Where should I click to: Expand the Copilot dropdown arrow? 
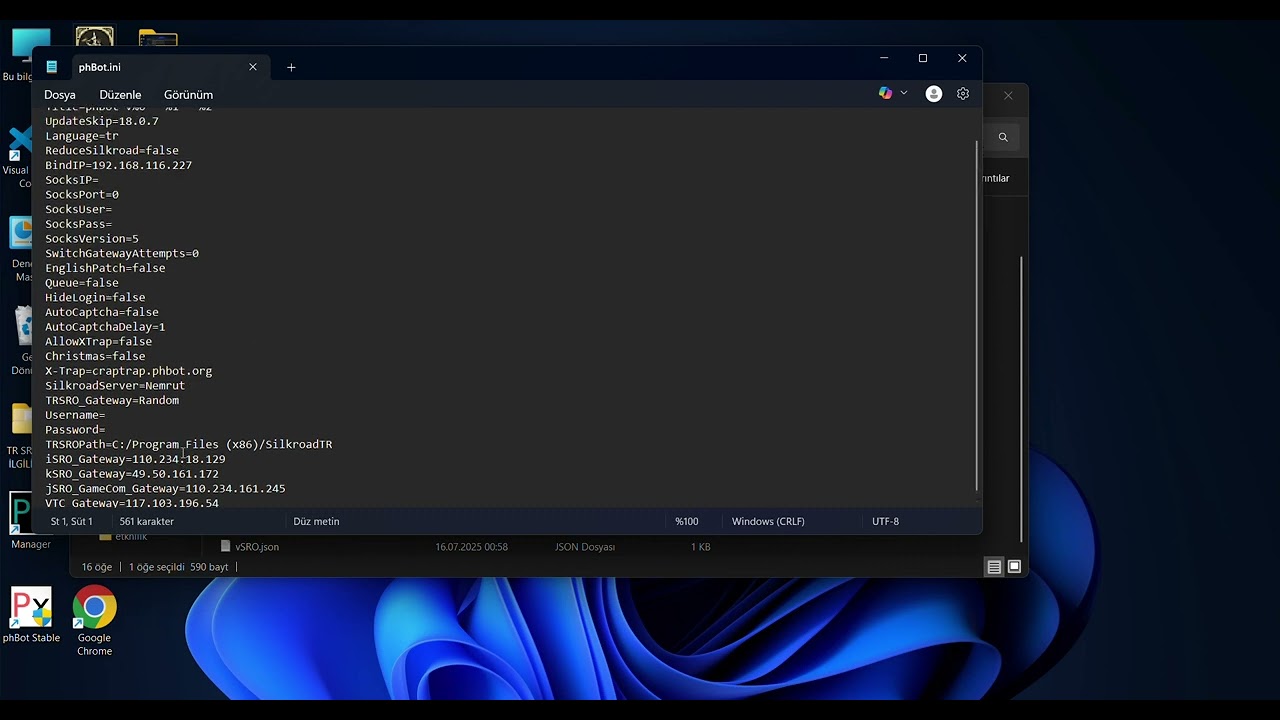pos(904,93)
